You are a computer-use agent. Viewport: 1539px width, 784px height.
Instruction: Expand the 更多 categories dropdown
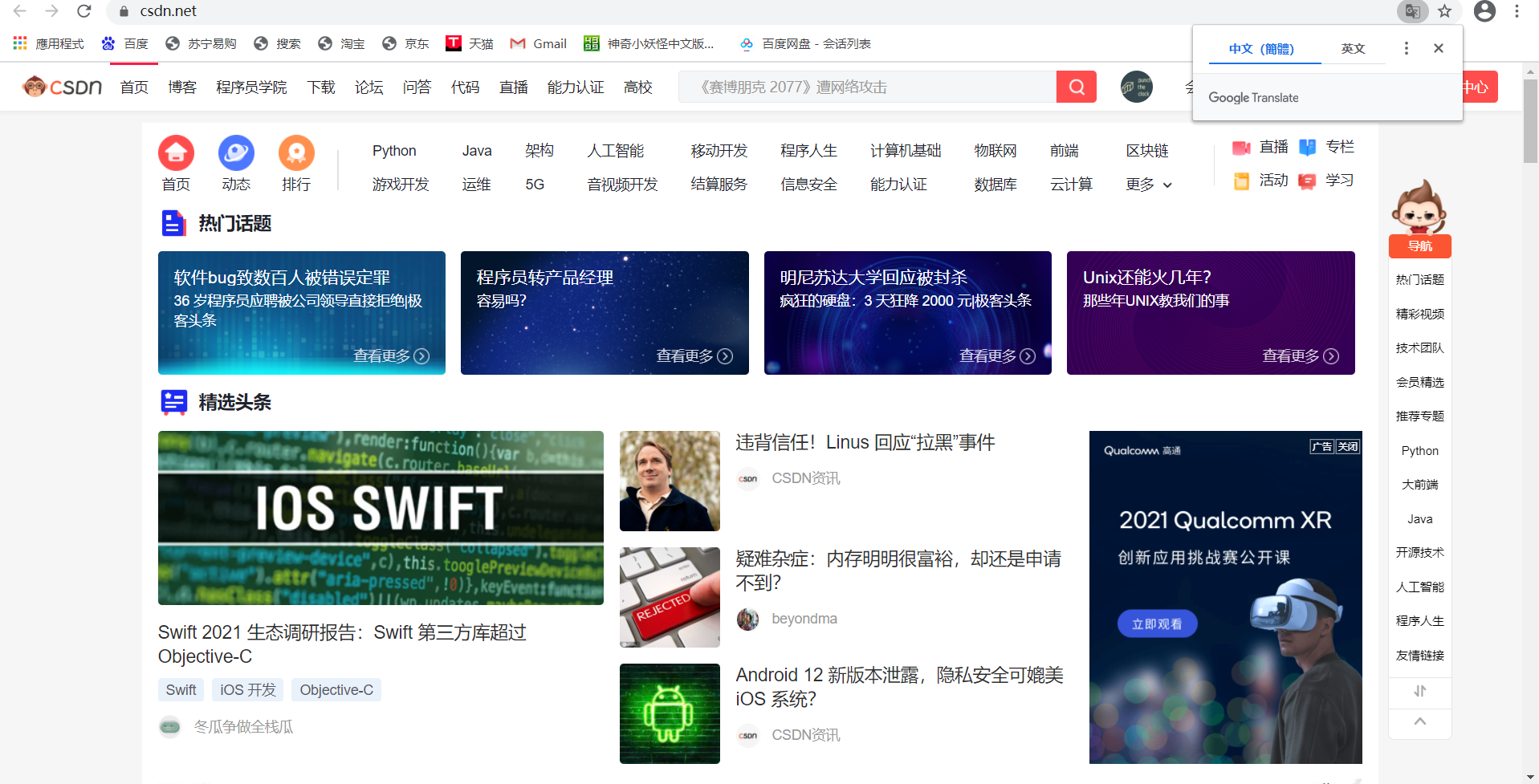pyautogui.click(x=1149, y=185)
